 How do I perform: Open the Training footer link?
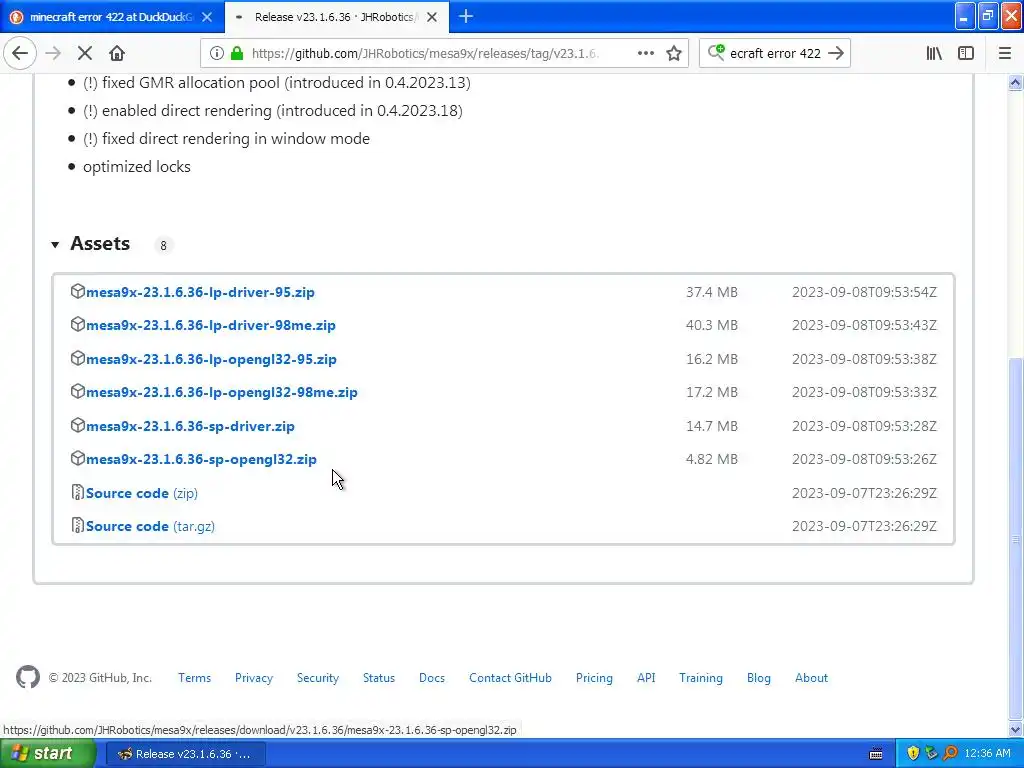tap(701, 678)
